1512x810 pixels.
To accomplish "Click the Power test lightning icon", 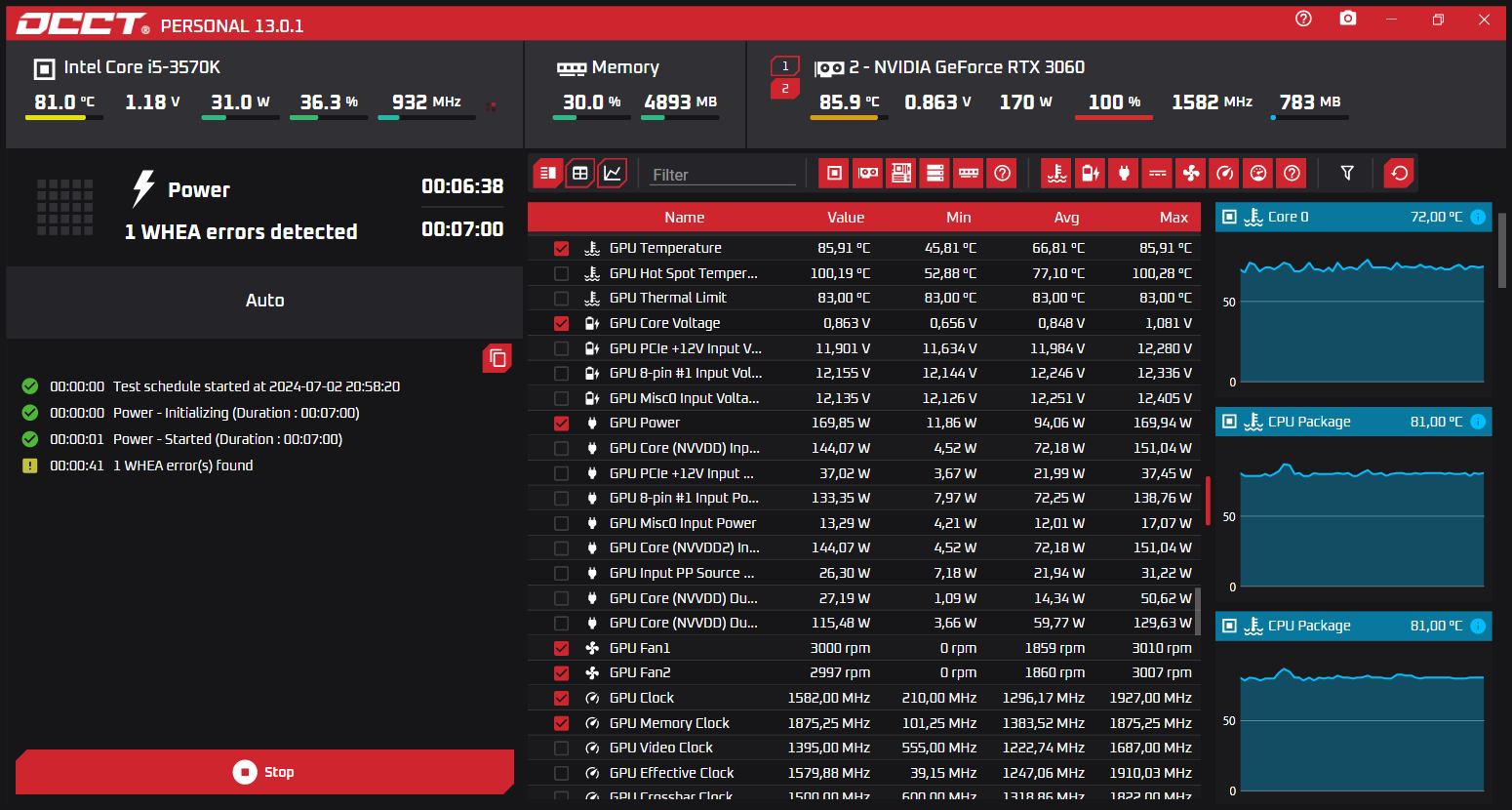I will point(143,189).
